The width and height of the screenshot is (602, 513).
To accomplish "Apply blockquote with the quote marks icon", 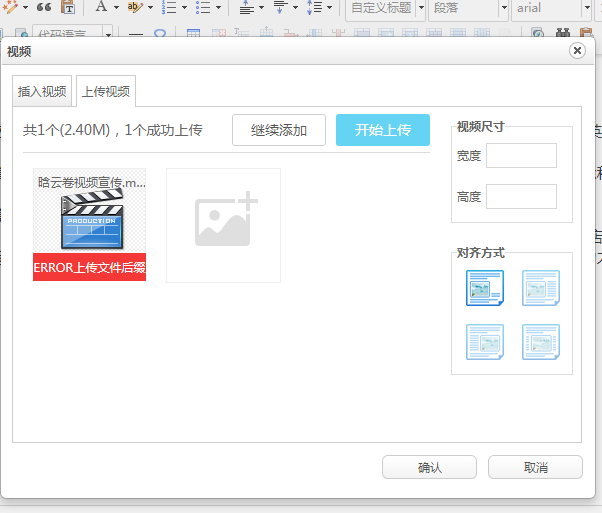I will 44,7.
